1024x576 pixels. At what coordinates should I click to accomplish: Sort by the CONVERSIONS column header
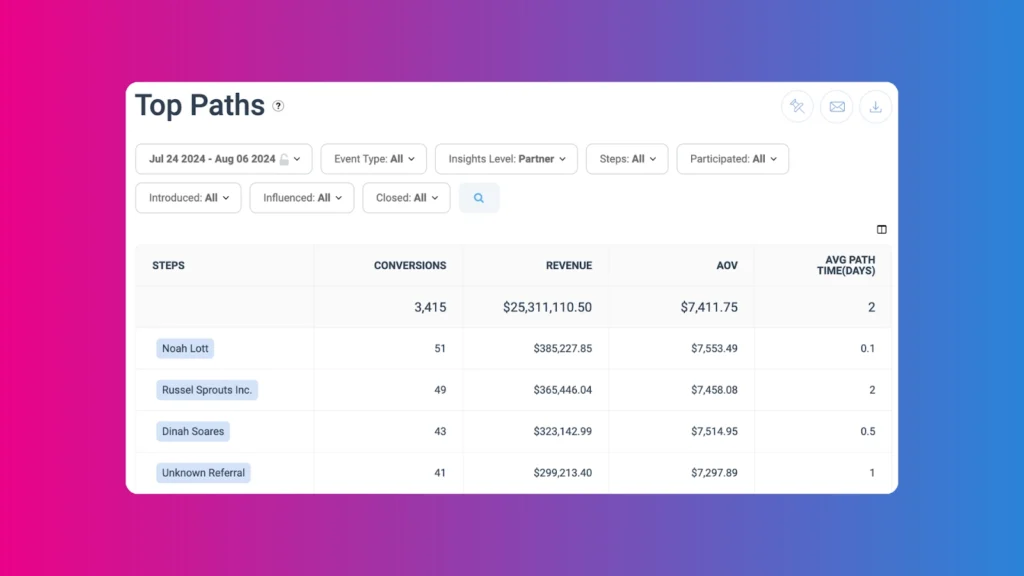[x=410, y=265]
